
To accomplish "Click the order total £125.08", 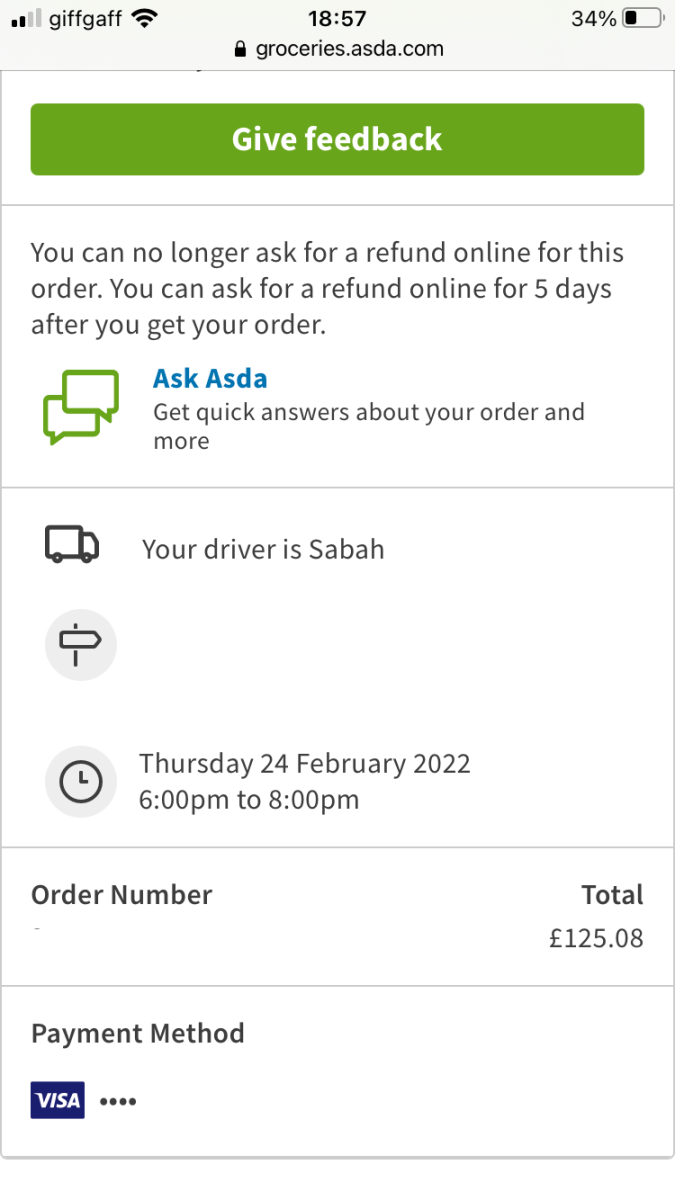I will coord(596,939).
